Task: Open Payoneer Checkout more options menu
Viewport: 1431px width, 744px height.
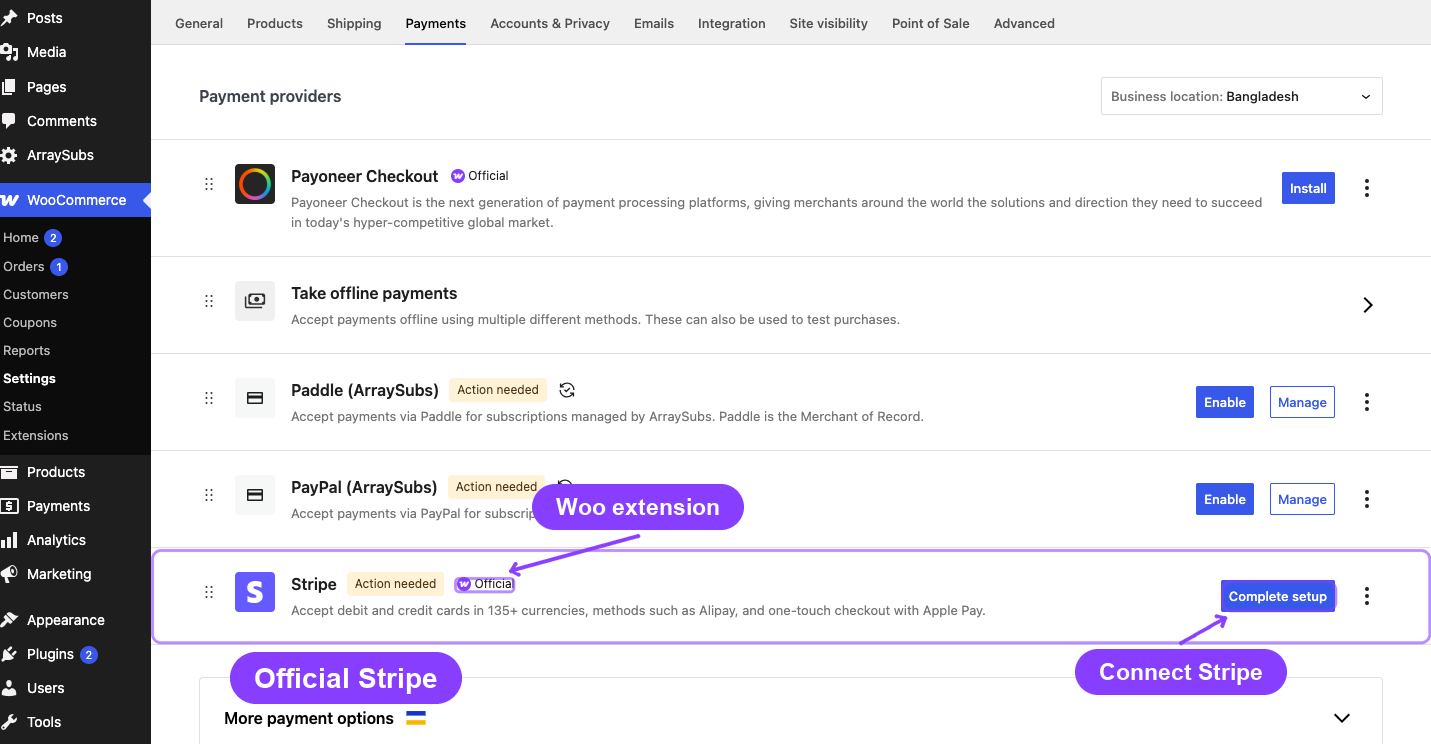Action: point(1367,188)
